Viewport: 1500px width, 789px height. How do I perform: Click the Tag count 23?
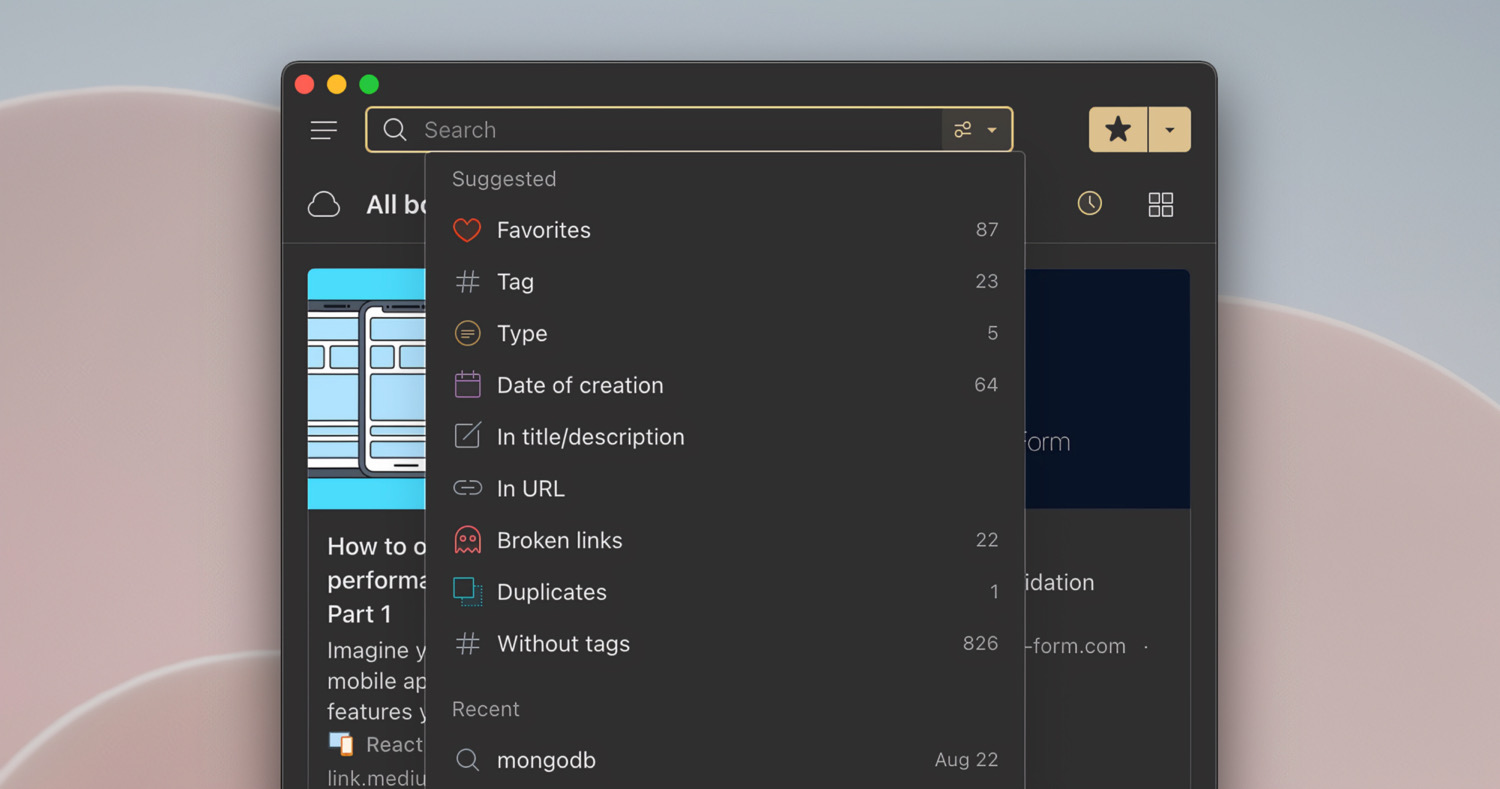click(x=987, y=282)
